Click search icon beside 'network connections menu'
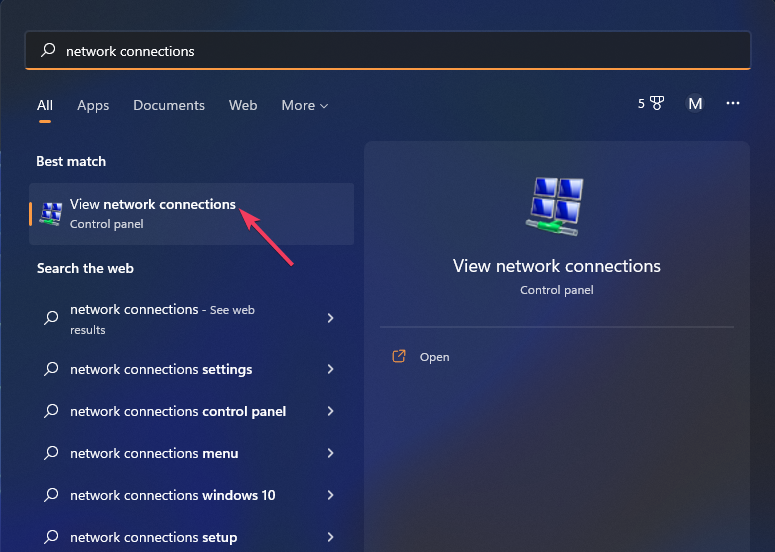The height and width of the screenshot is (552, 775). tap(51, 453)
